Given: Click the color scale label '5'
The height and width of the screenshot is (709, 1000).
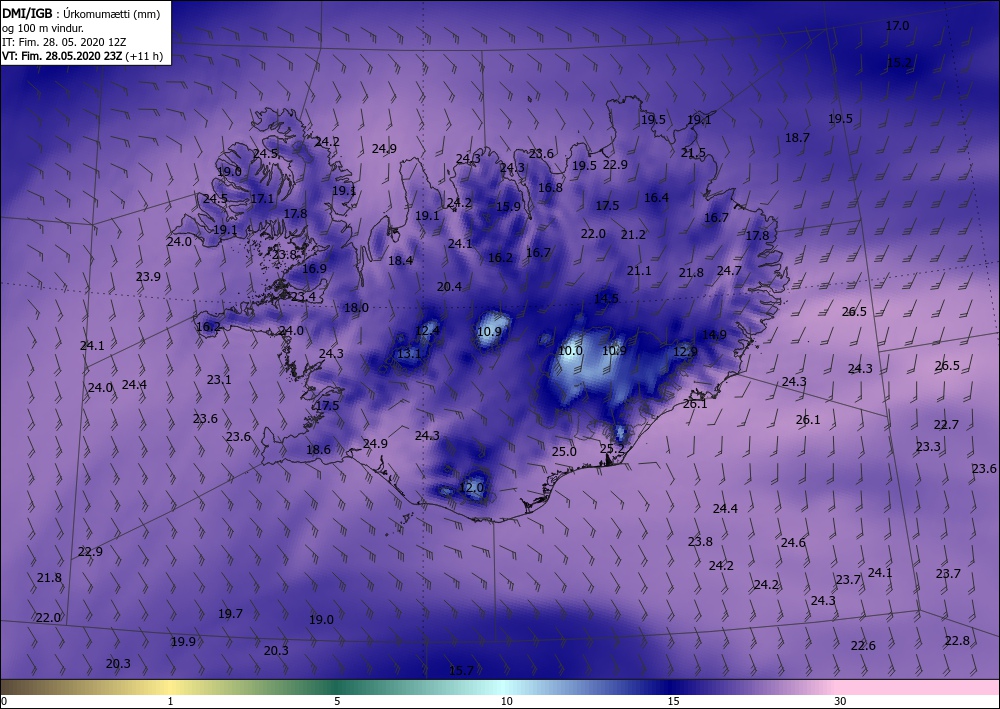Looking at the screenshot, I should pyautogui.click(x=337, y=701).
